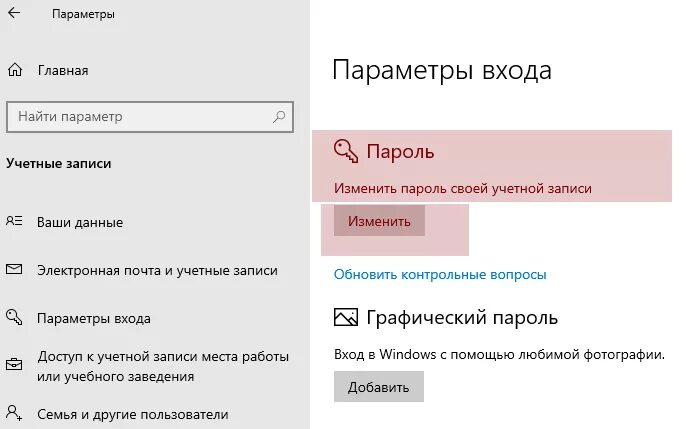Screen dimensions: 695x429
Task: Click the home icon beside Главная
Action: 15,70
